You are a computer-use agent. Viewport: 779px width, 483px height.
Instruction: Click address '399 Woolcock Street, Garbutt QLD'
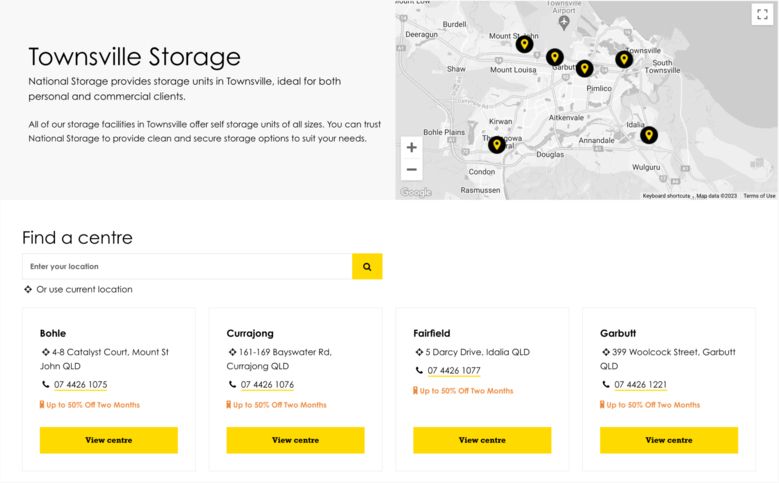point(668,359)
